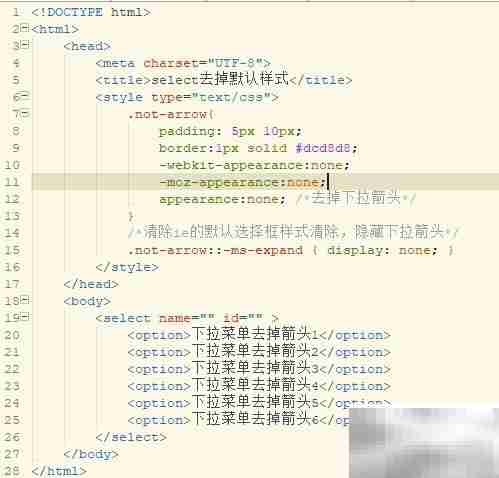
Task: Click option text 下拉菜单去掉箭头4
Action: (x=255, y=386)
